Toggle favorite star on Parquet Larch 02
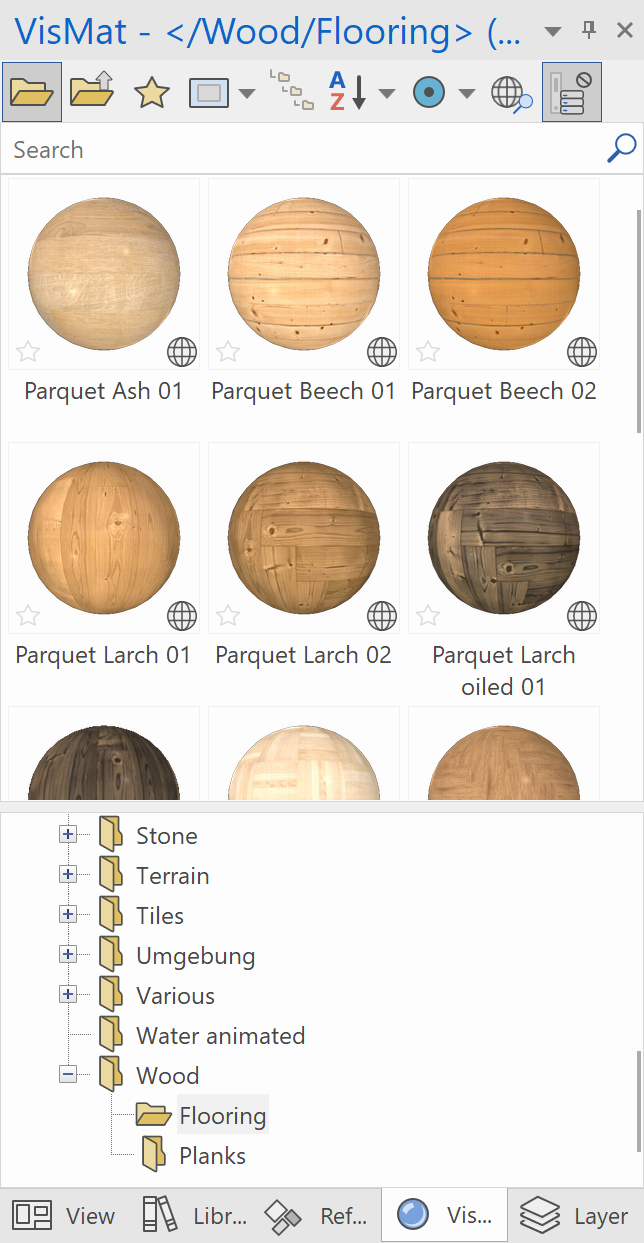The width and height of the screenshot is (644, 1243). point(228,616)
